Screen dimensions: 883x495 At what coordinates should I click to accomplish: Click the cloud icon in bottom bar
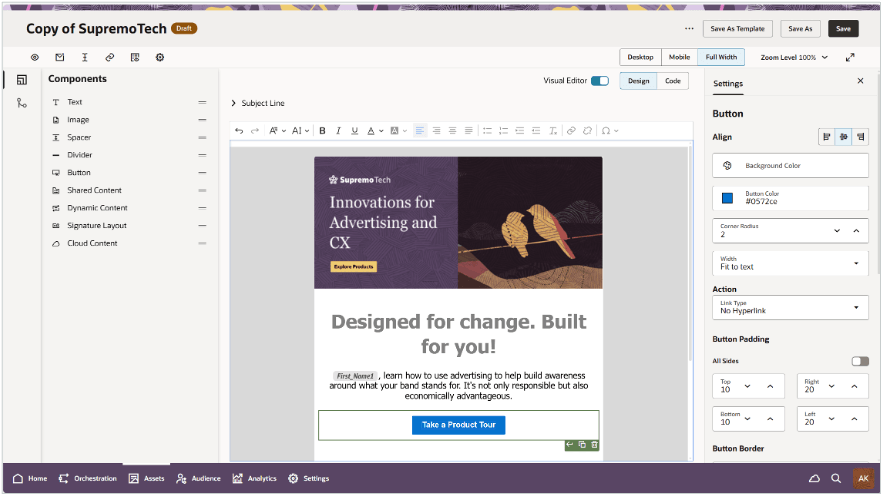(x=814, y=479)
